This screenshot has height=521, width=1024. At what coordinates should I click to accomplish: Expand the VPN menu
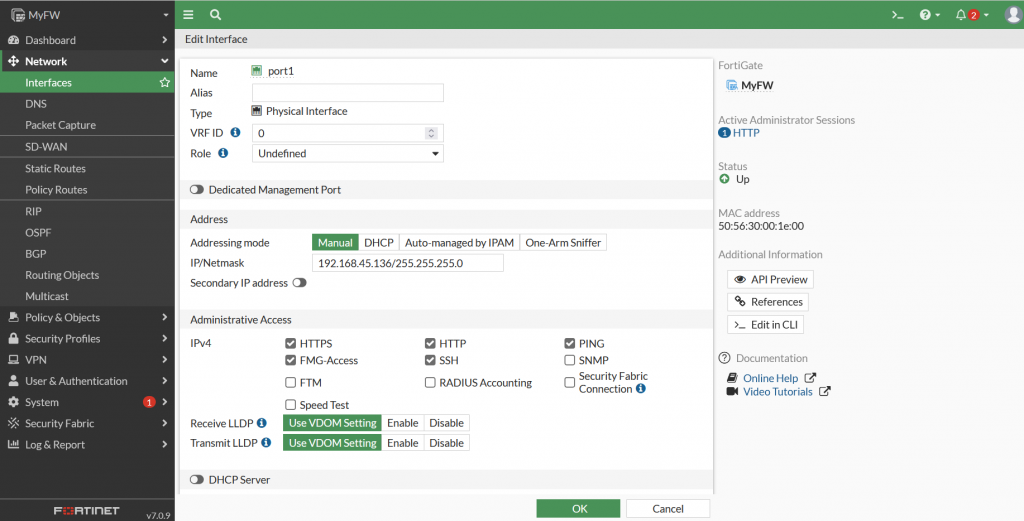point(165,360)
